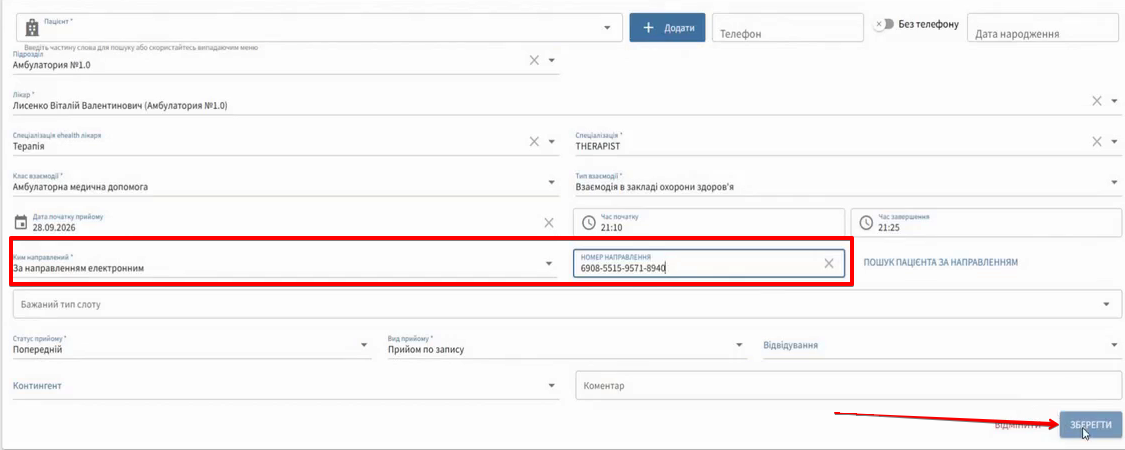The width and height of the screenshot is (1125, 450).
Task: Clear the Підрозділ field with X icon
Action: pos(534,60)
